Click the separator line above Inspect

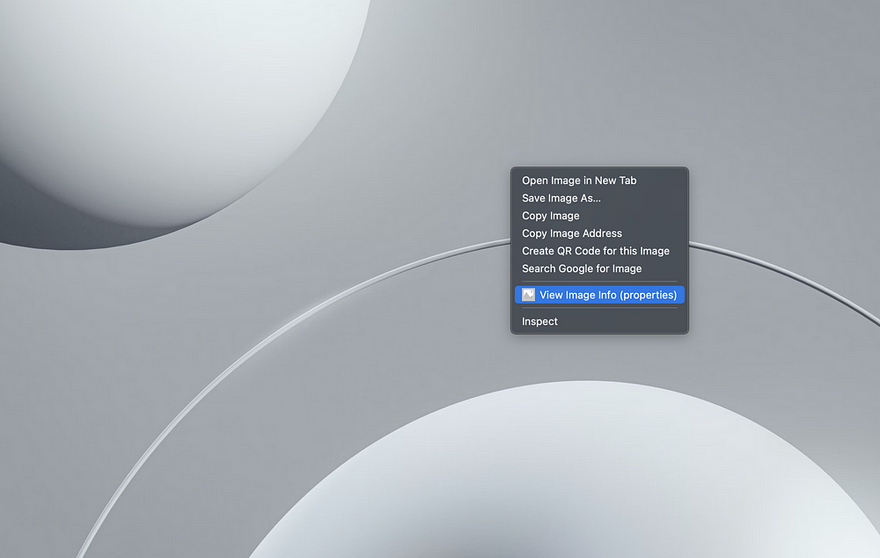coord(599,308)
